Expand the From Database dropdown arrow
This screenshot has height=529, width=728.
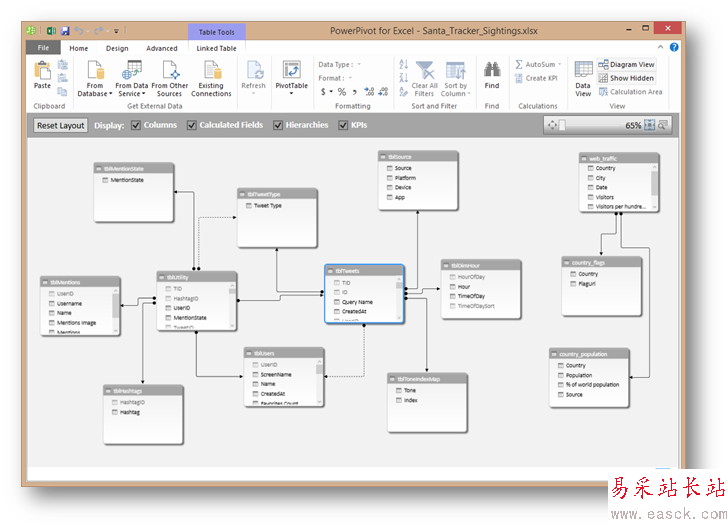[x=110, y=94]
